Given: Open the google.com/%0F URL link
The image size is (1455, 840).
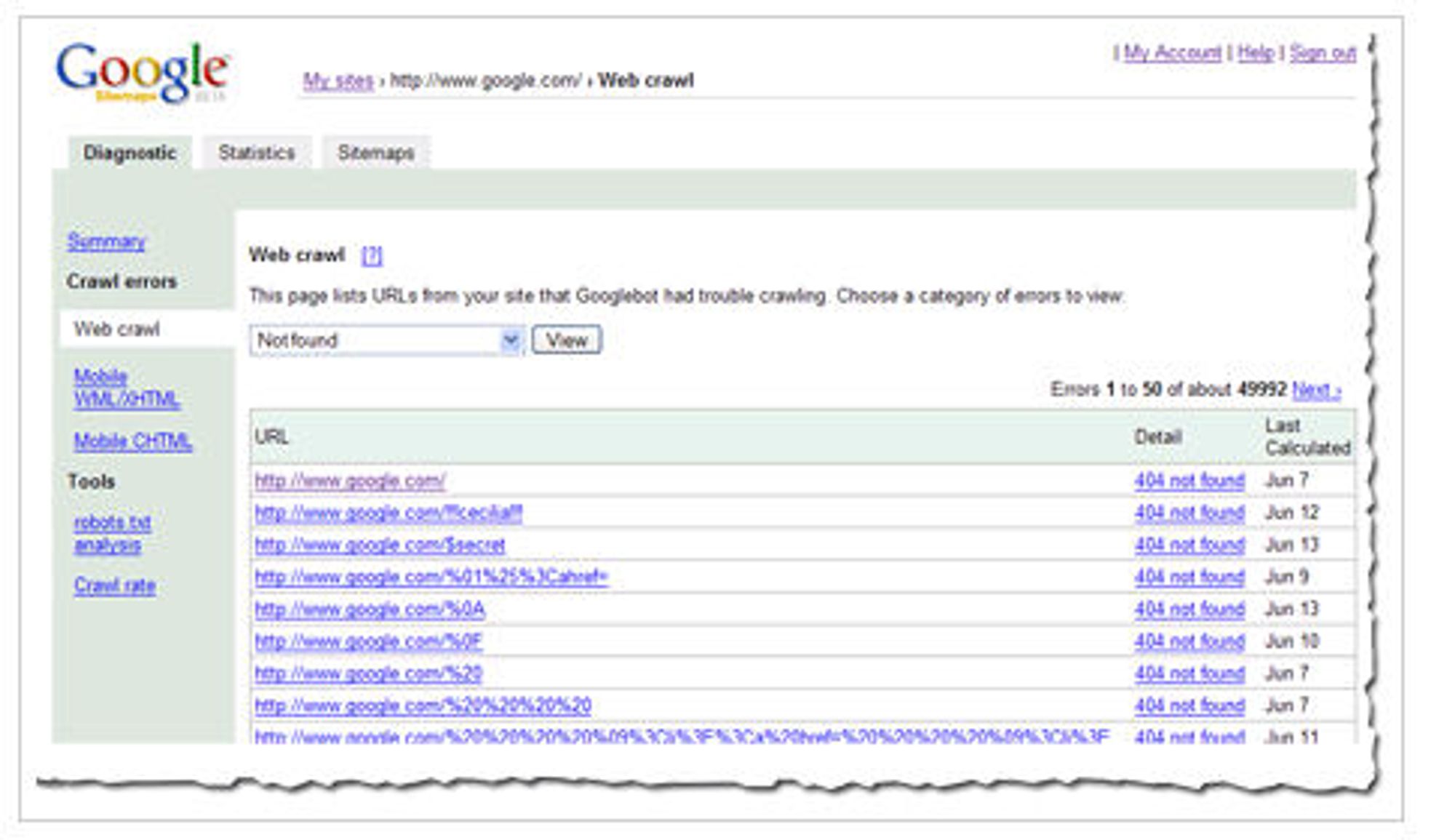Looking at the screenshot, I should (x=368, y=641).
